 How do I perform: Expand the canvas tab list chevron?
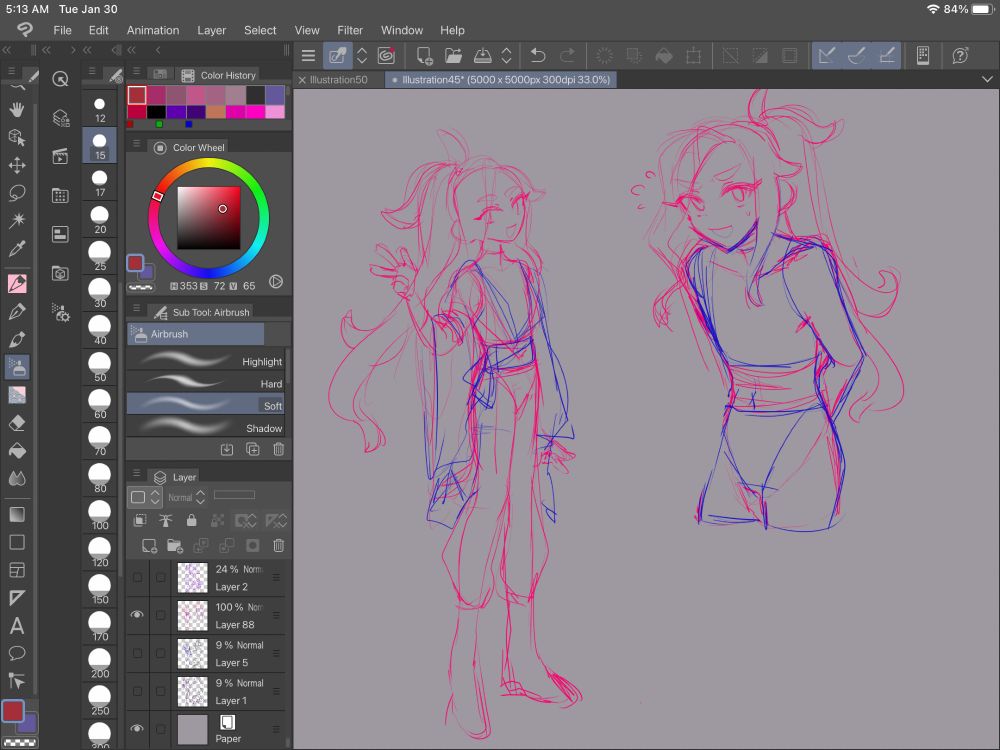(987, 79)
